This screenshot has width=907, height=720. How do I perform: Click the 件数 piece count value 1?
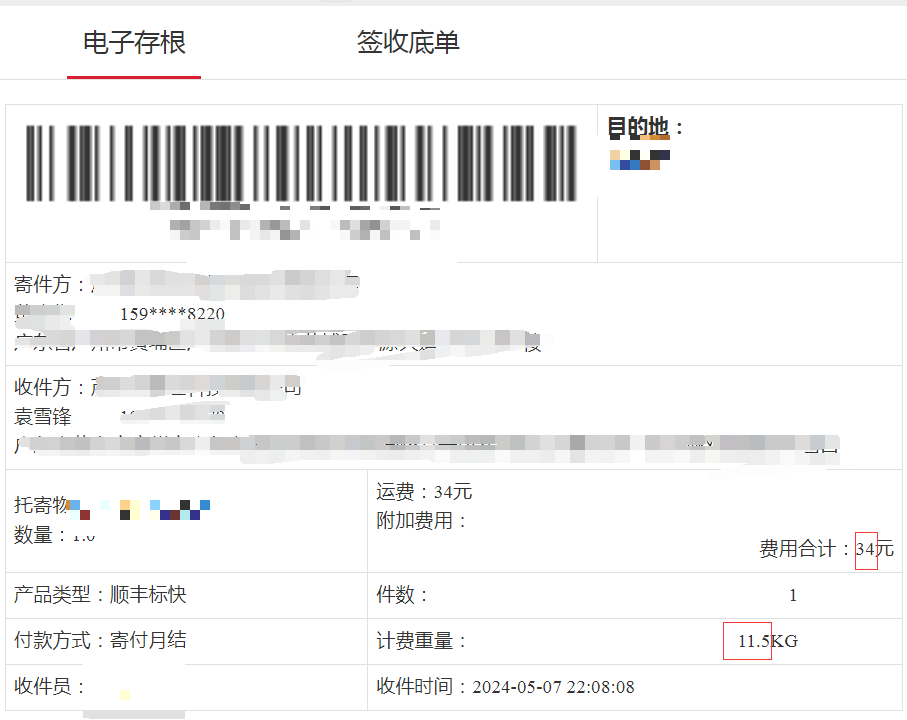point(793,595)
